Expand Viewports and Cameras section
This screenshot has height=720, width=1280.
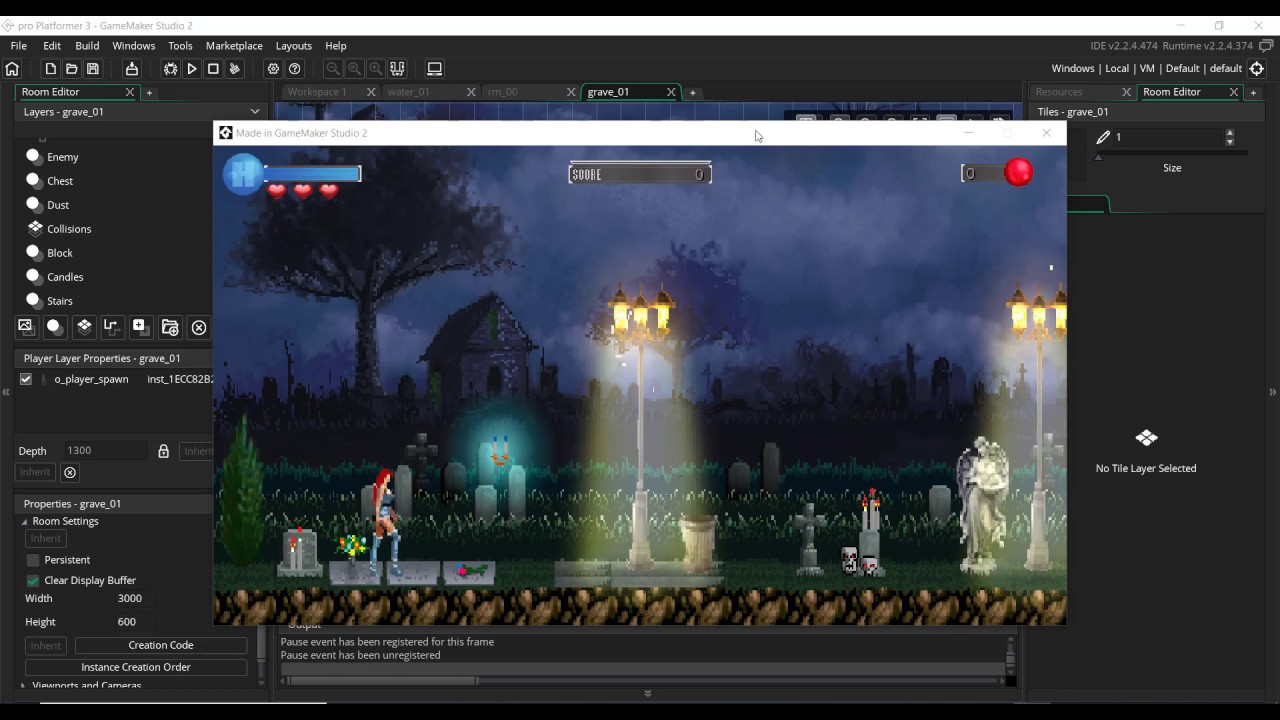pos(25,686)
